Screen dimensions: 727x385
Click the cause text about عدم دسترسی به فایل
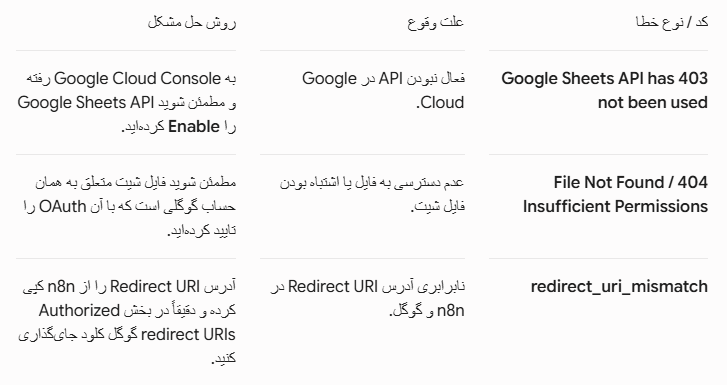(x=372, y=194)
